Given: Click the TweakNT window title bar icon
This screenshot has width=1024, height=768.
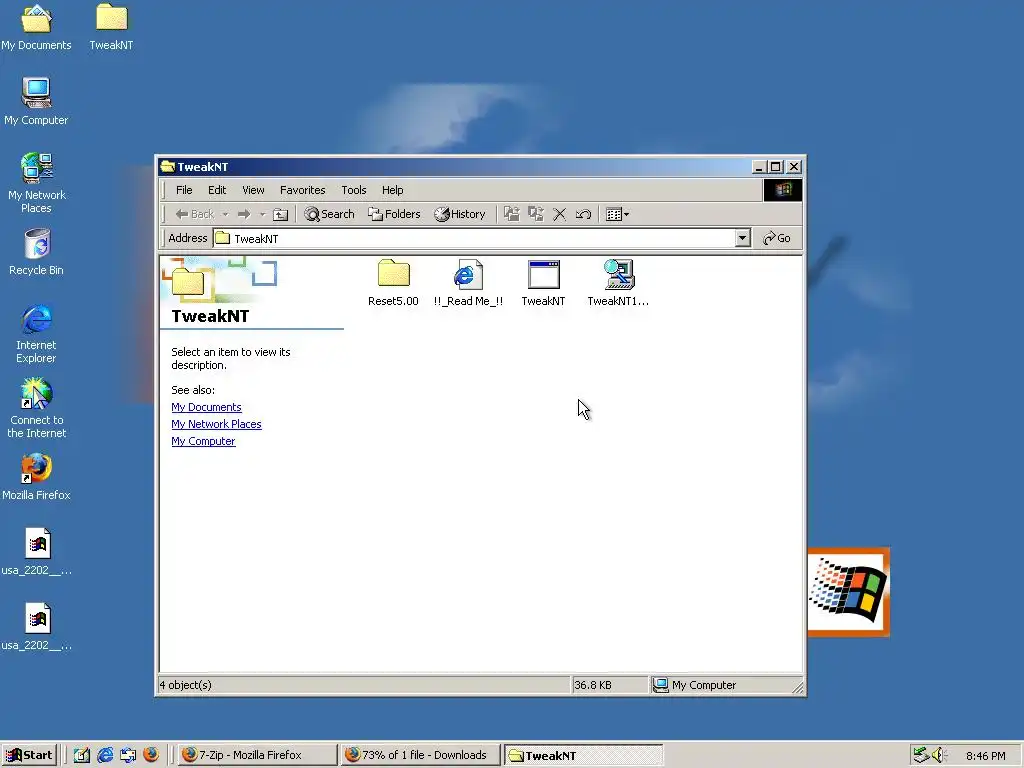Looking at the screenshot, I should coord(168,167).
